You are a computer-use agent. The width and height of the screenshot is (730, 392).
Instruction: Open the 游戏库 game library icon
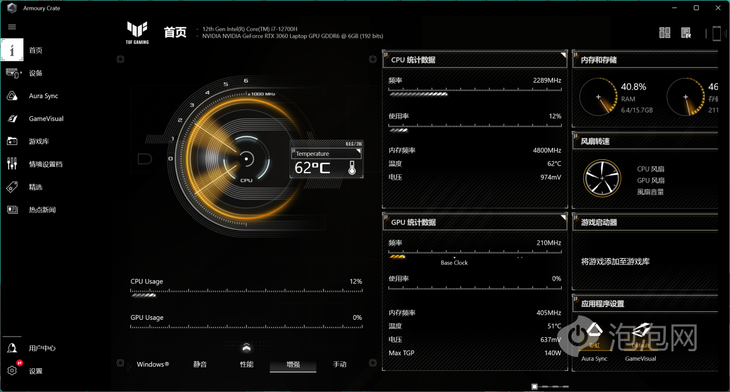[13, 141]
